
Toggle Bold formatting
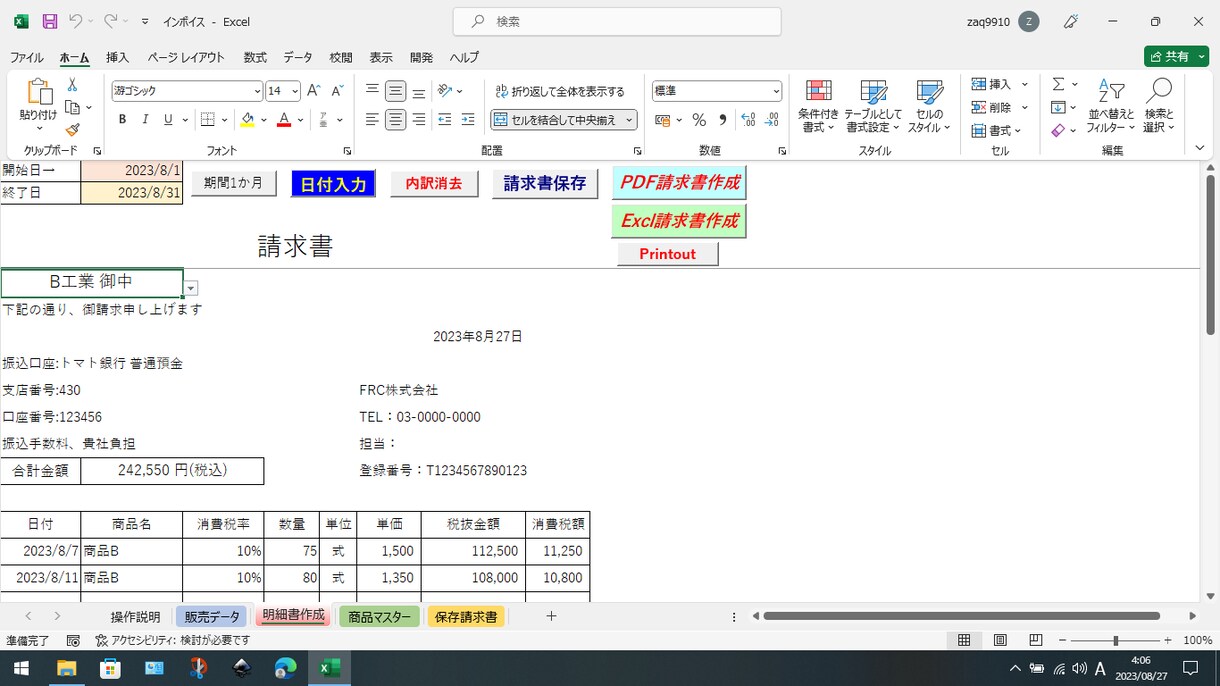tap(122, 120)
